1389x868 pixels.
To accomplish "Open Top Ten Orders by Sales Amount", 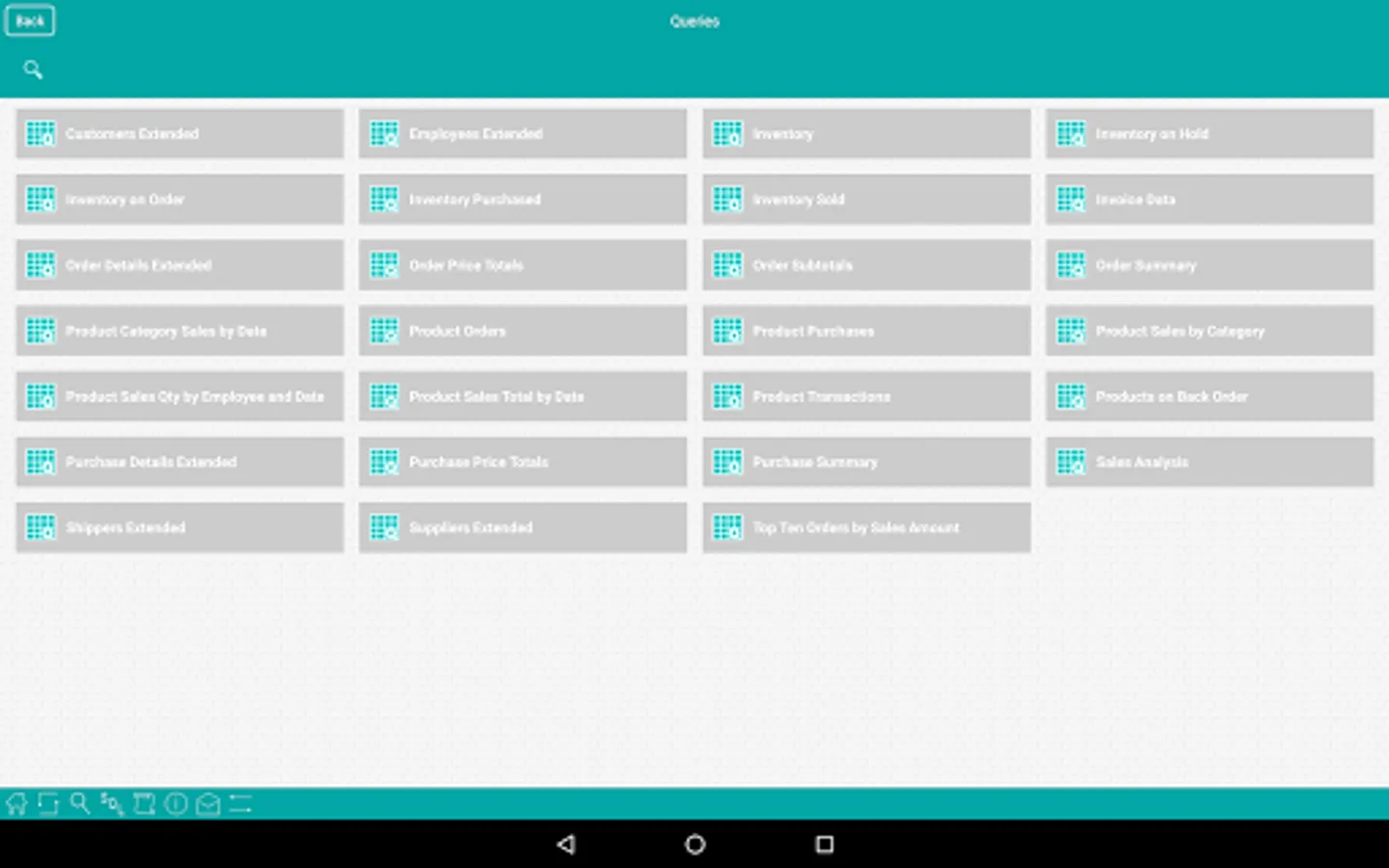I will click(866, 528).
